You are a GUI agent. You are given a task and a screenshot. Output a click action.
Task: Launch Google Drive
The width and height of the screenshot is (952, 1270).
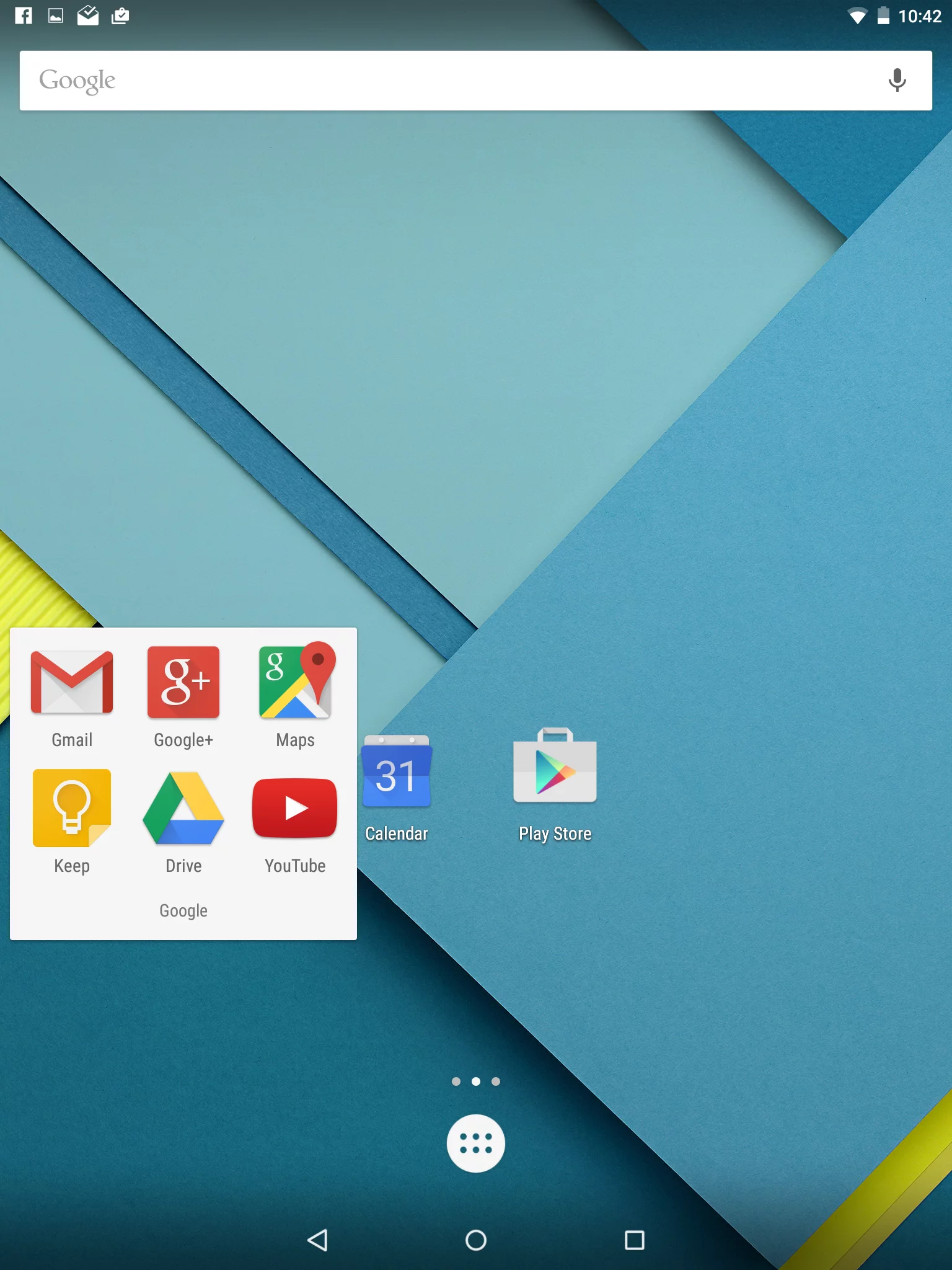tap(183, 808)
